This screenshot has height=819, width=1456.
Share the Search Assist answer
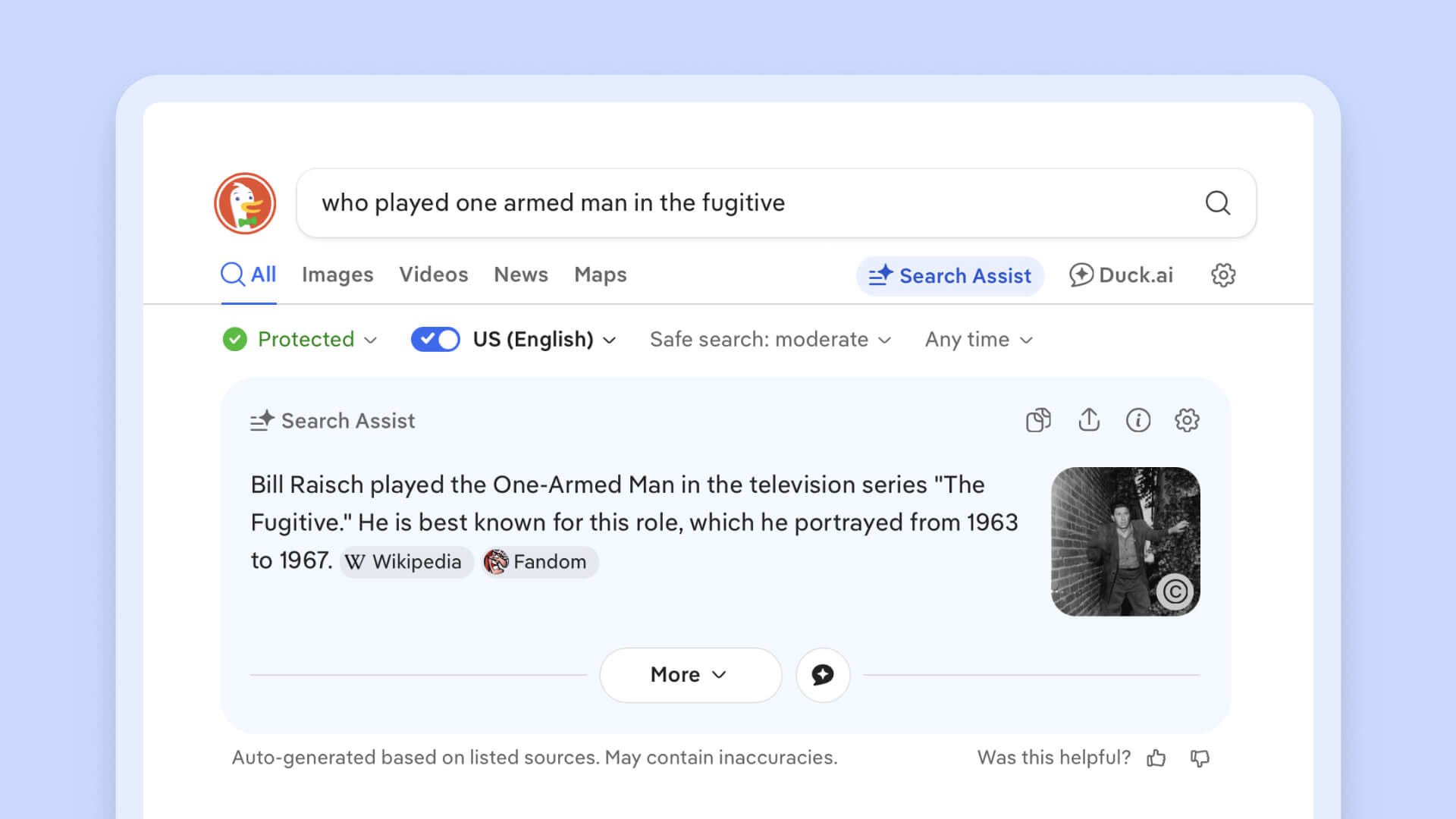click(1089, 420)
